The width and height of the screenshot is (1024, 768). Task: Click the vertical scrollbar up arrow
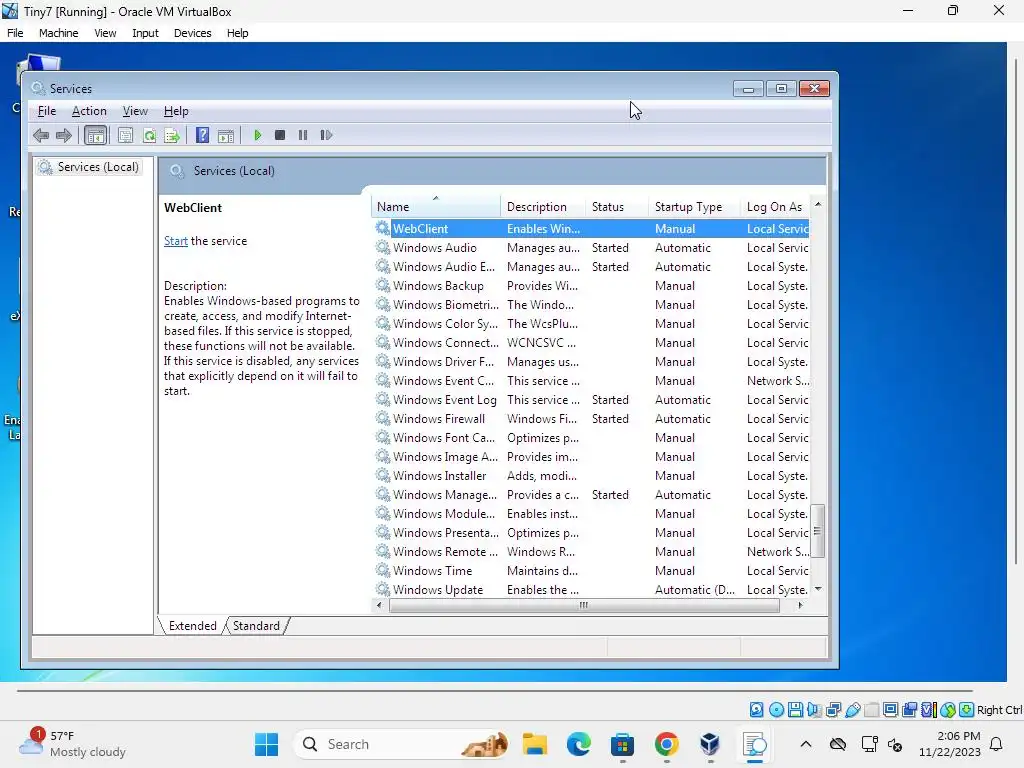818,205
